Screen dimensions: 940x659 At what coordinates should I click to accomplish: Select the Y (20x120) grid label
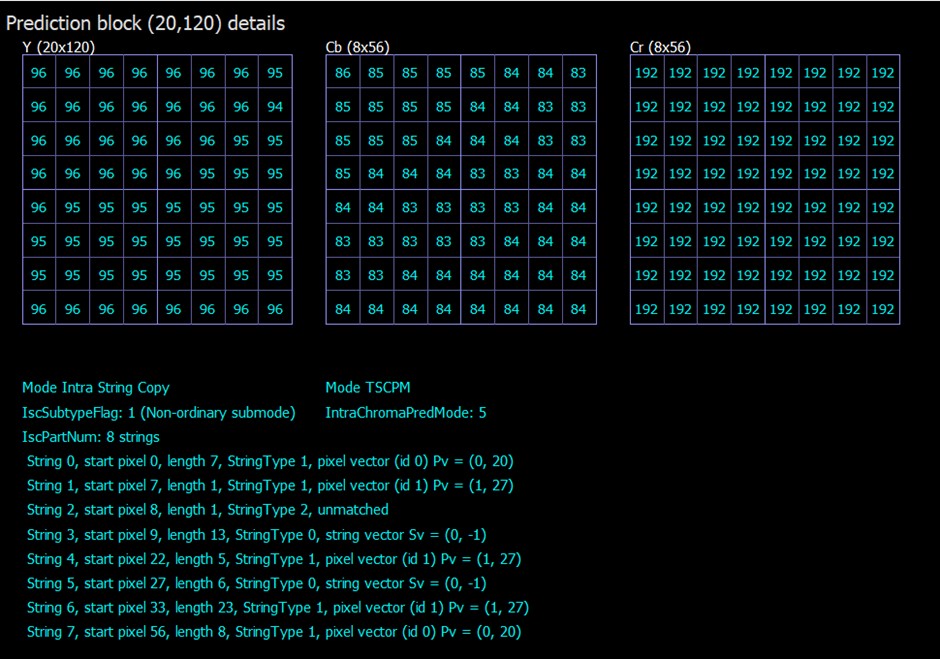pos(58,47)
